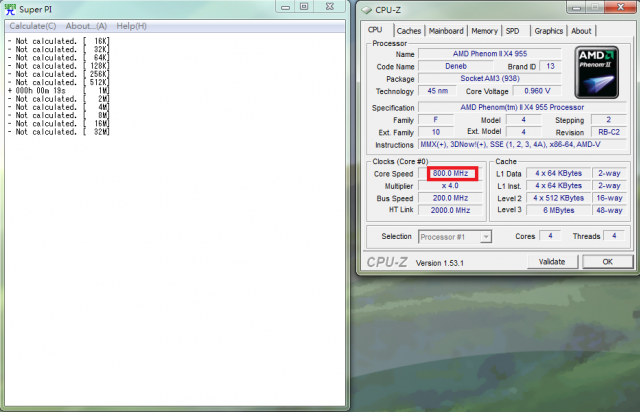640x412 pixels.
Task: Click the AMD Phenom II processor logo
Action: point(597,72)
